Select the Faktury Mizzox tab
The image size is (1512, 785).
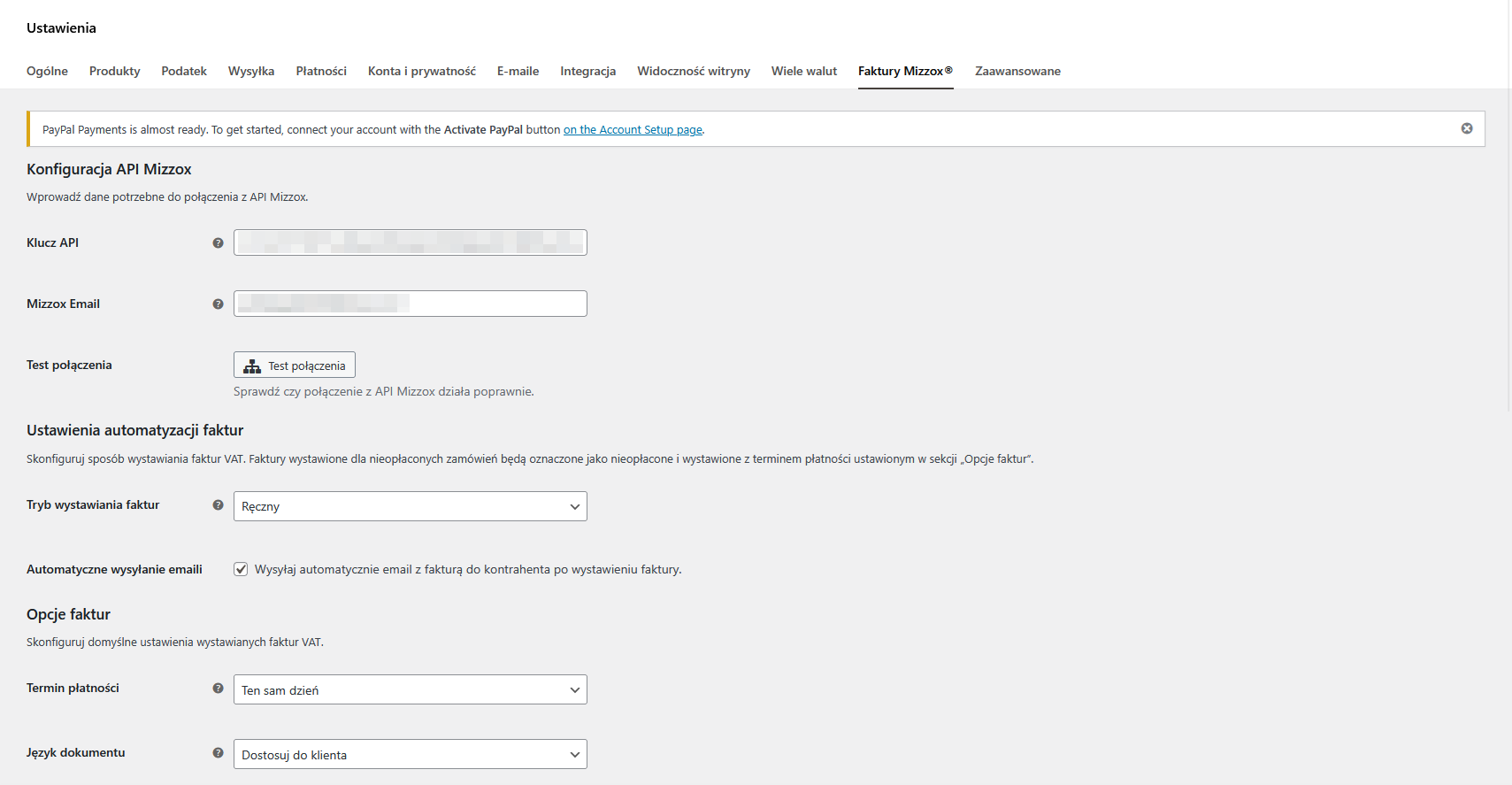pos(906,71)
